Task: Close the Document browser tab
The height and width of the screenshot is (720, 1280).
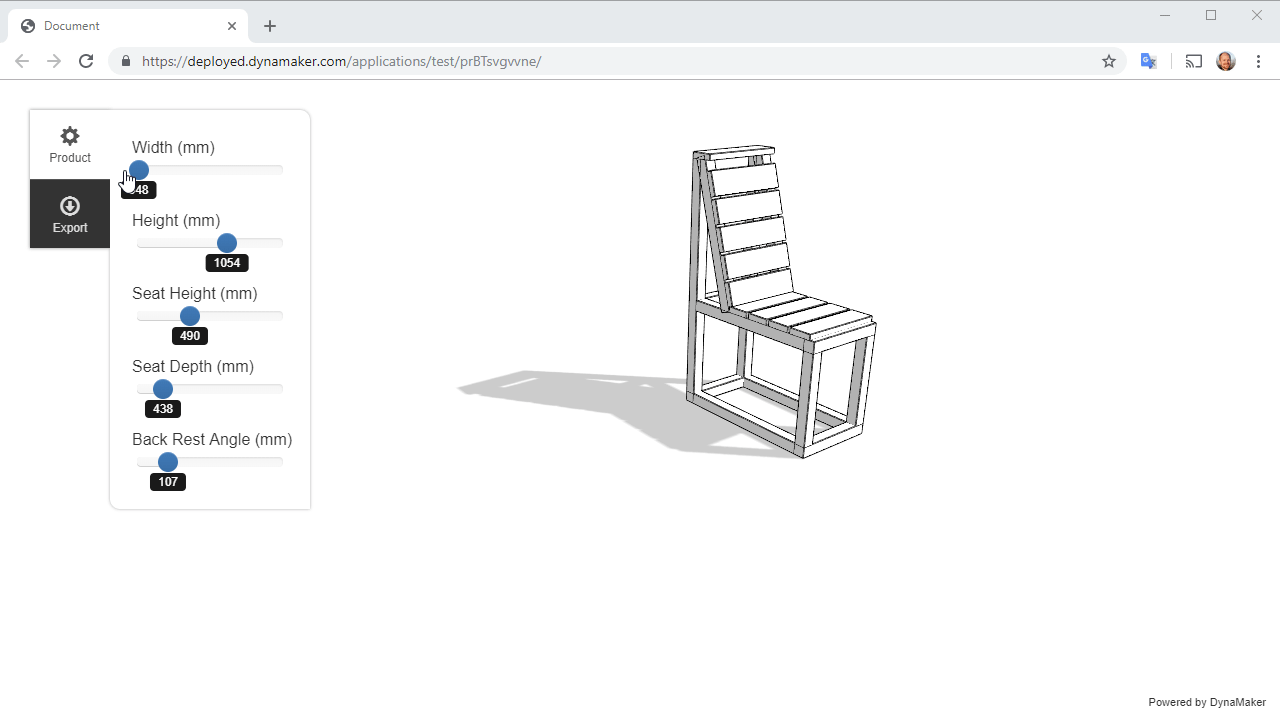Action: pos(232,26)
